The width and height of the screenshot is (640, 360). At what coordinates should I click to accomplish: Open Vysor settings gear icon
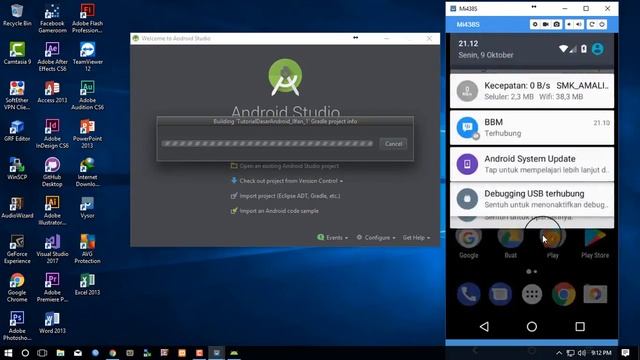click(535, 24)
